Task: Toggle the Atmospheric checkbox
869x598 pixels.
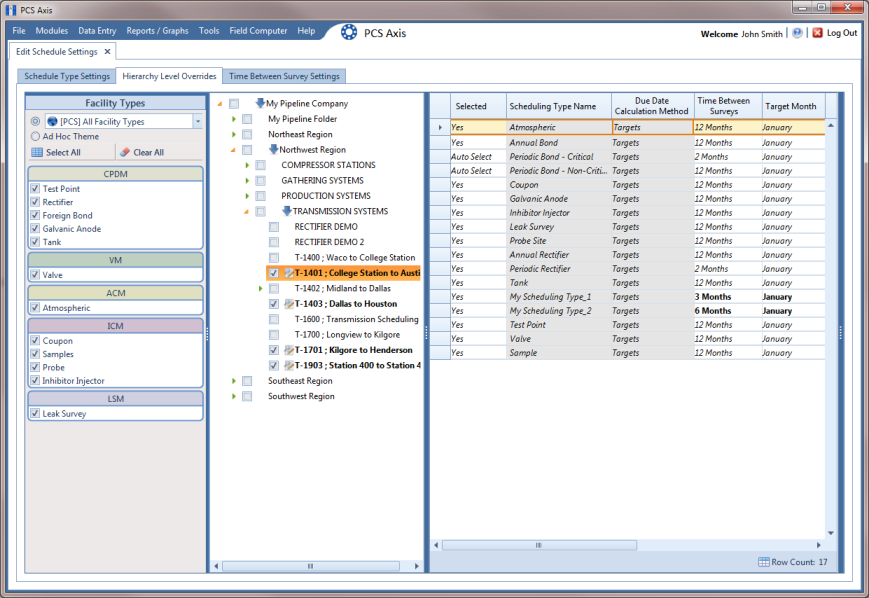Action: (35, 308)
